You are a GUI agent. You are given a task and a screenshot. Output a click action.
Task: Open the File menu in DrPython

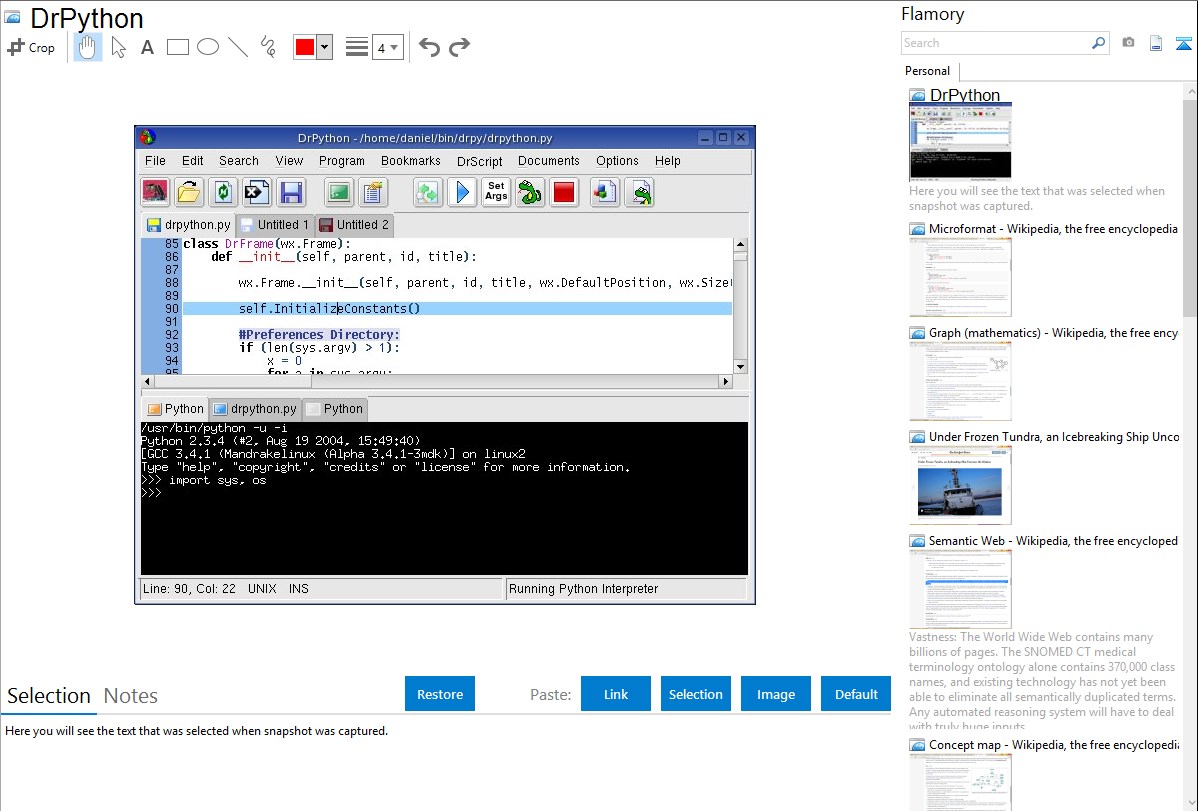(x=155, y=161)
